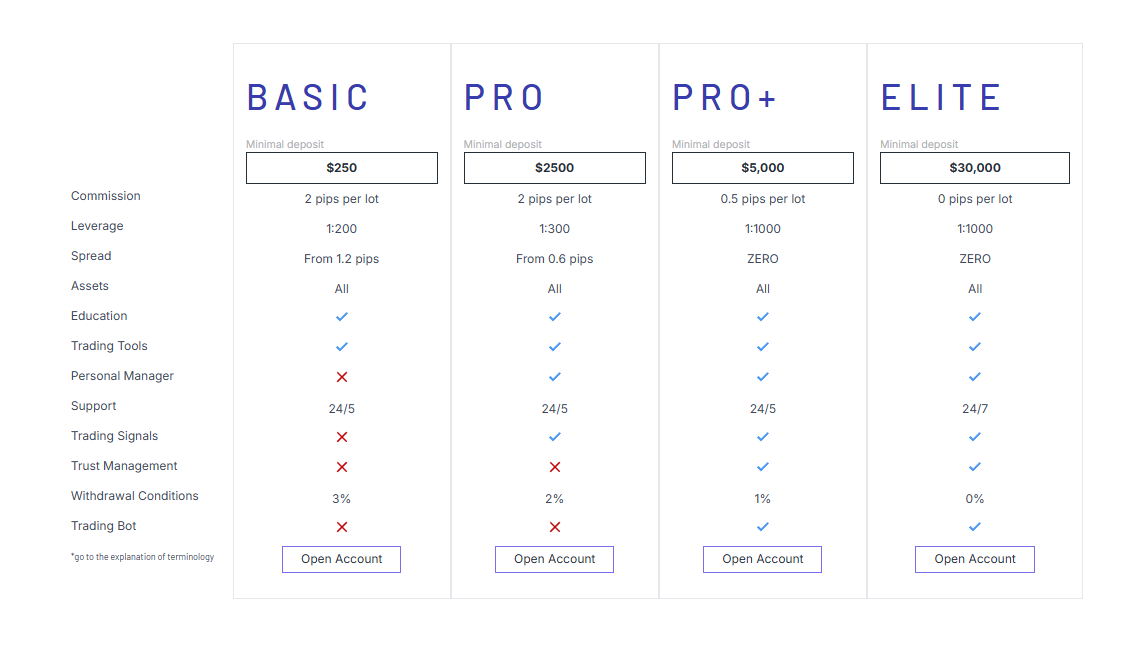Click the Pro plan Trading Signals checkmark

click(x=555, y=437)
